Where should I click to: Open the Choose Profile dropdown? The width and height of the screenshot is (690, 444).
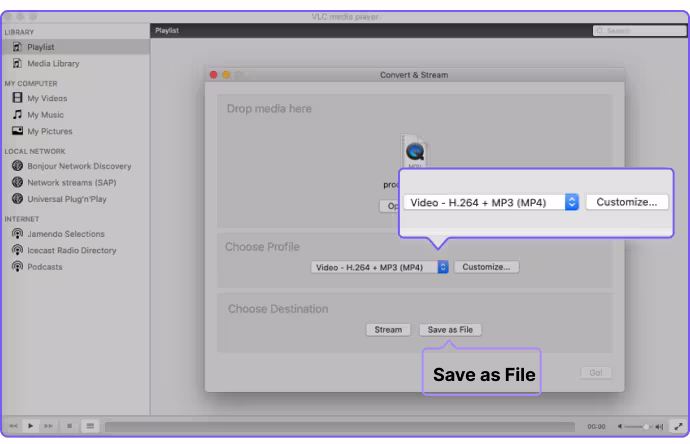point(380,267)
